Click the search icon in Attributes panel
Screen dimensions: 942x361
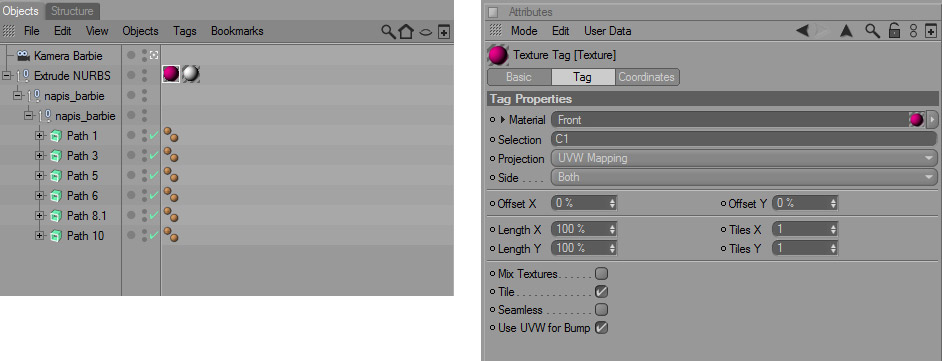click(872, 31)
